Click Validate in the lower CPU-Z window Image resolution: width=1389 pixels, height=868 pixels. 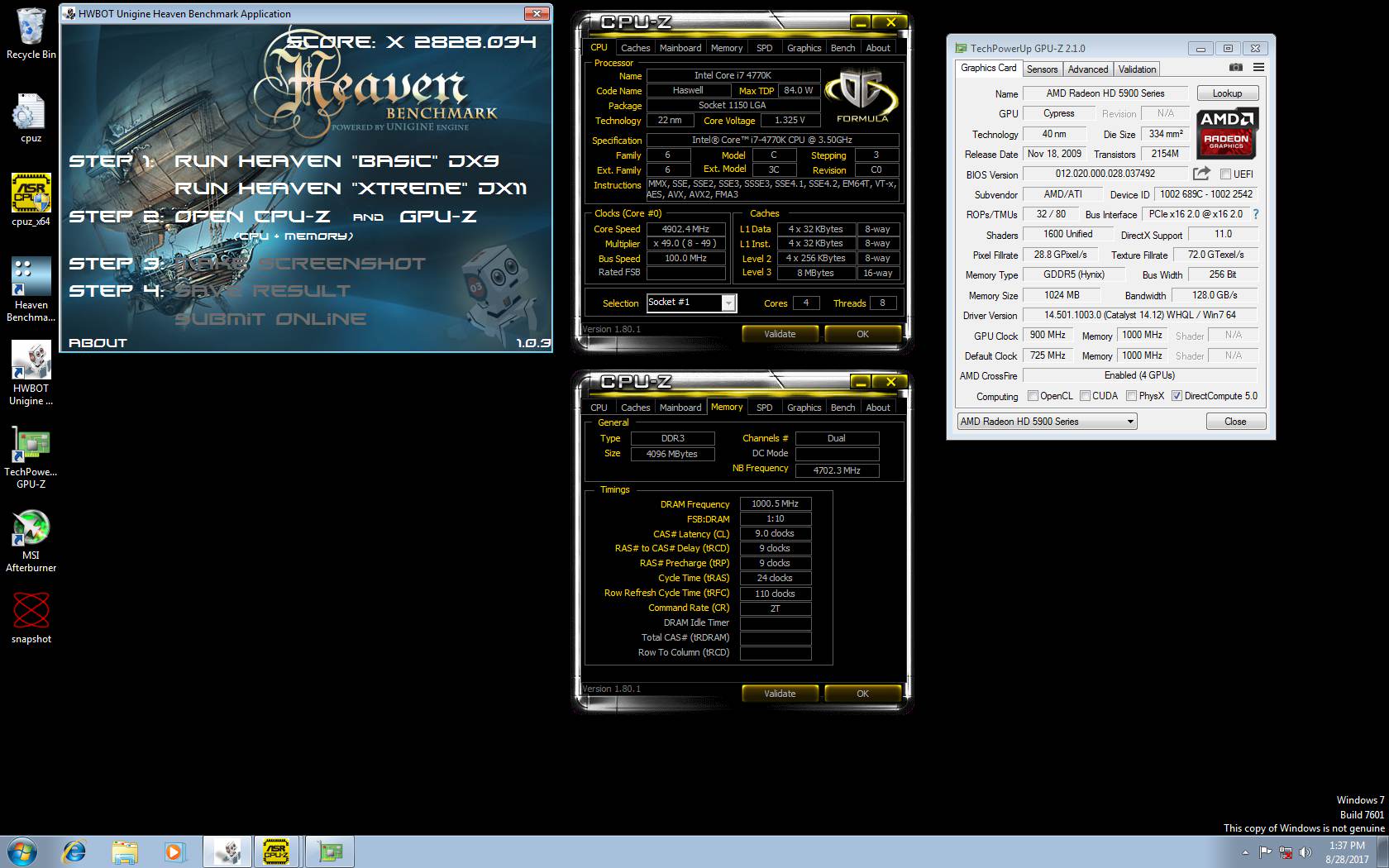(x=780, y=694)
